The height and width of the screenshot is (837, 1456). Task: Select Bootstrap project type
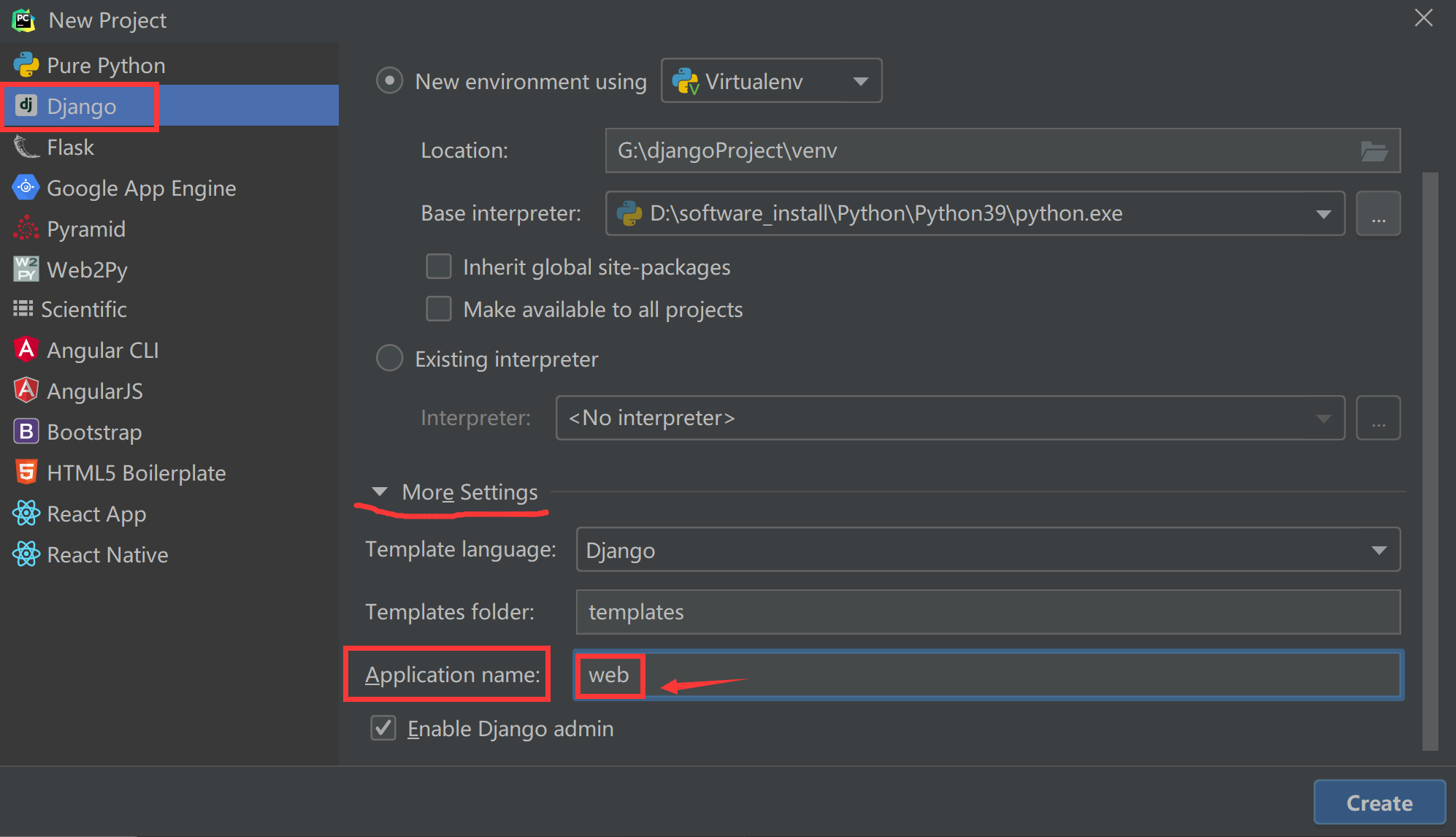click(169, 432)
